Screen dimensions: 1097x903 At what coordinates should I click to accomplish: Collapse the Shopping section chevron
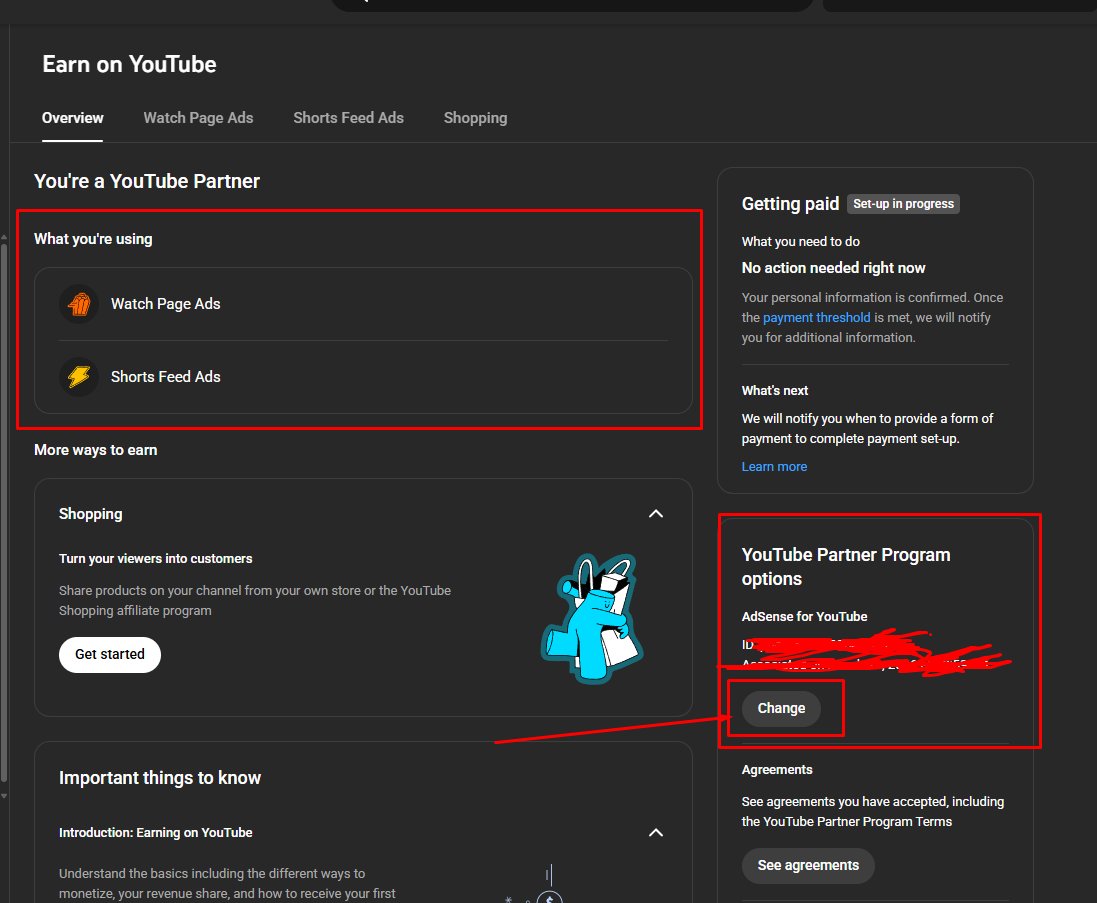[656, 514]
